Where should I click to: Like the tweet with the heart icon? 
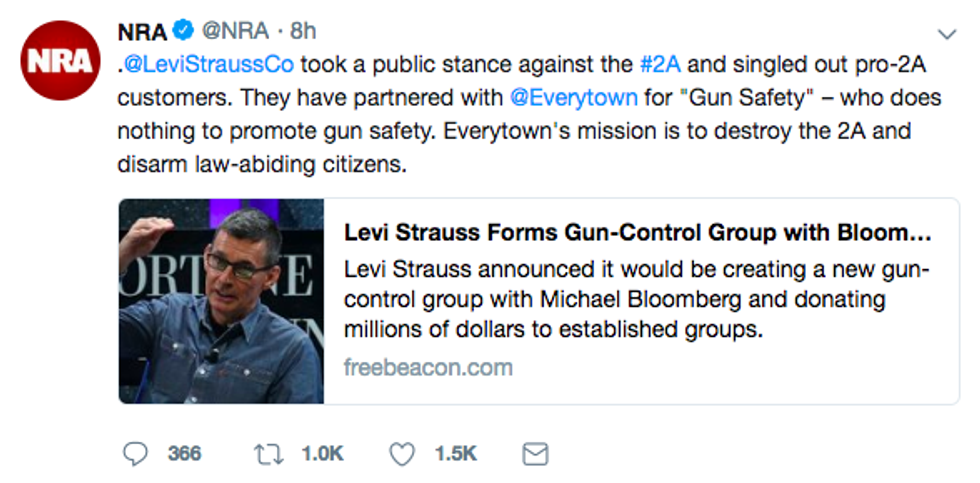(401, 454)
